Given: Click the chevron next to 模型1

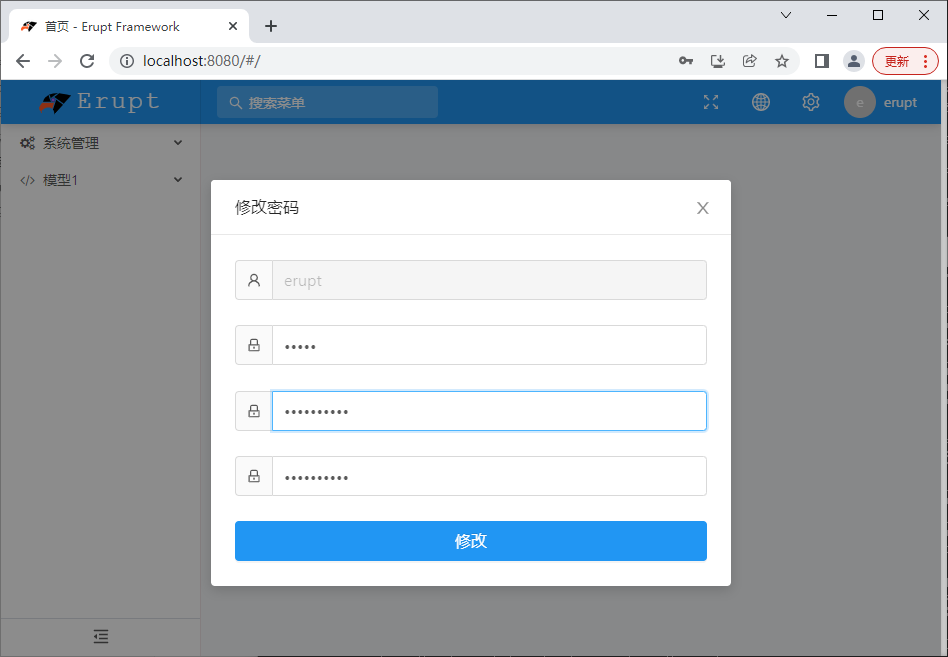Looking at the screenshot, I should point(178,180).
